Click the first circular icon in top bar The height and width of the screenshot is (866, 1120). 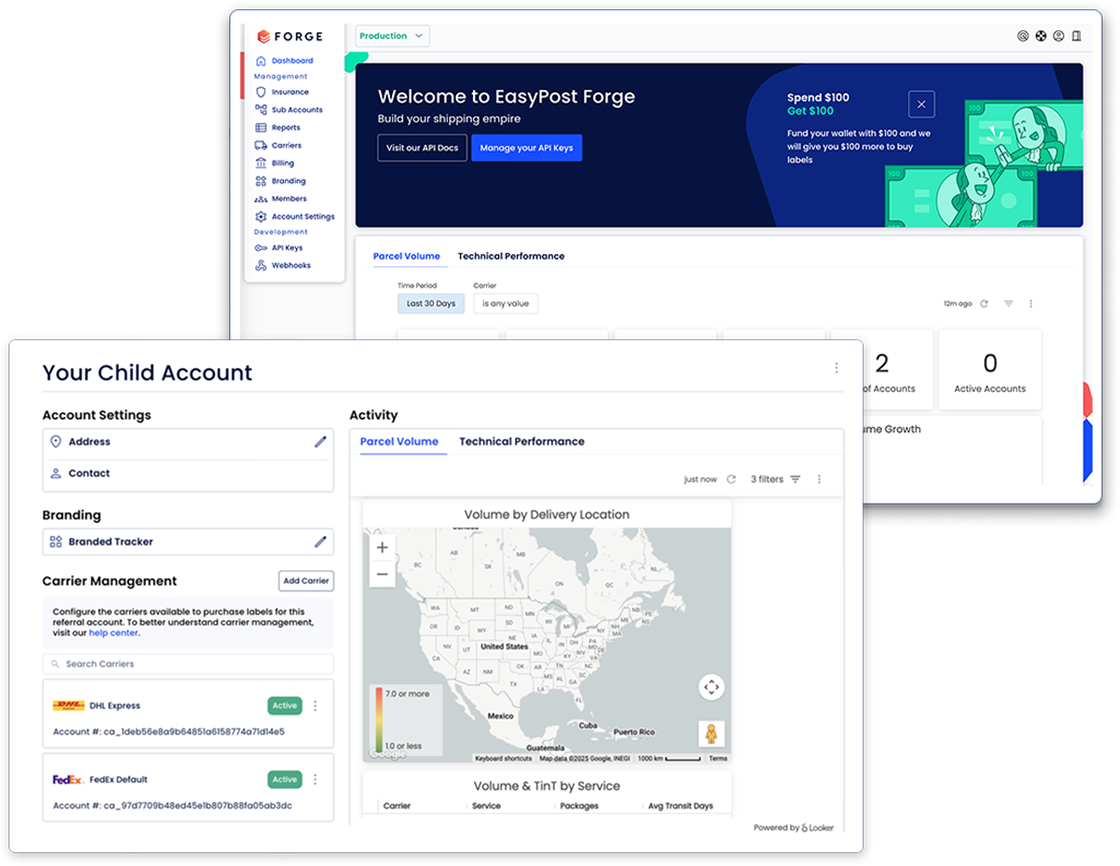click(1023, 36)
